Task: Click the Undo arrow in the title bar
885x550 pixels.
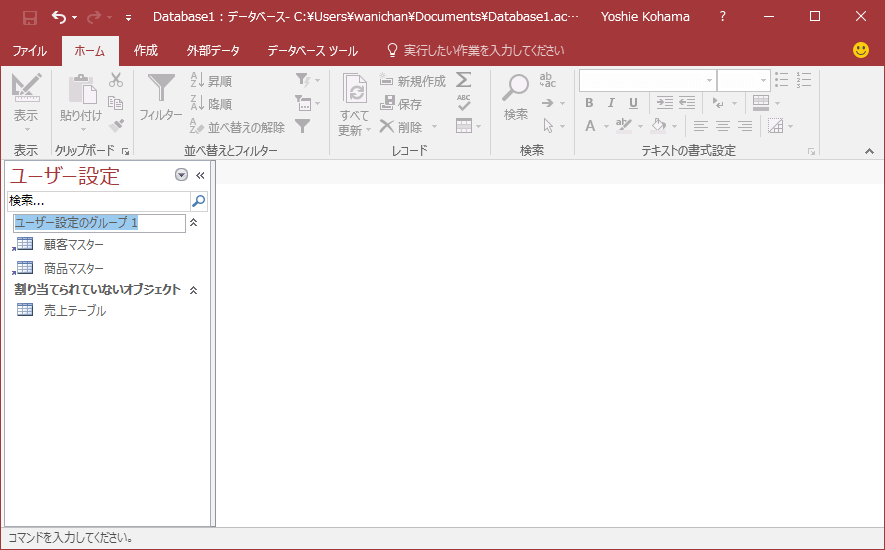Action: click(59, 17)
